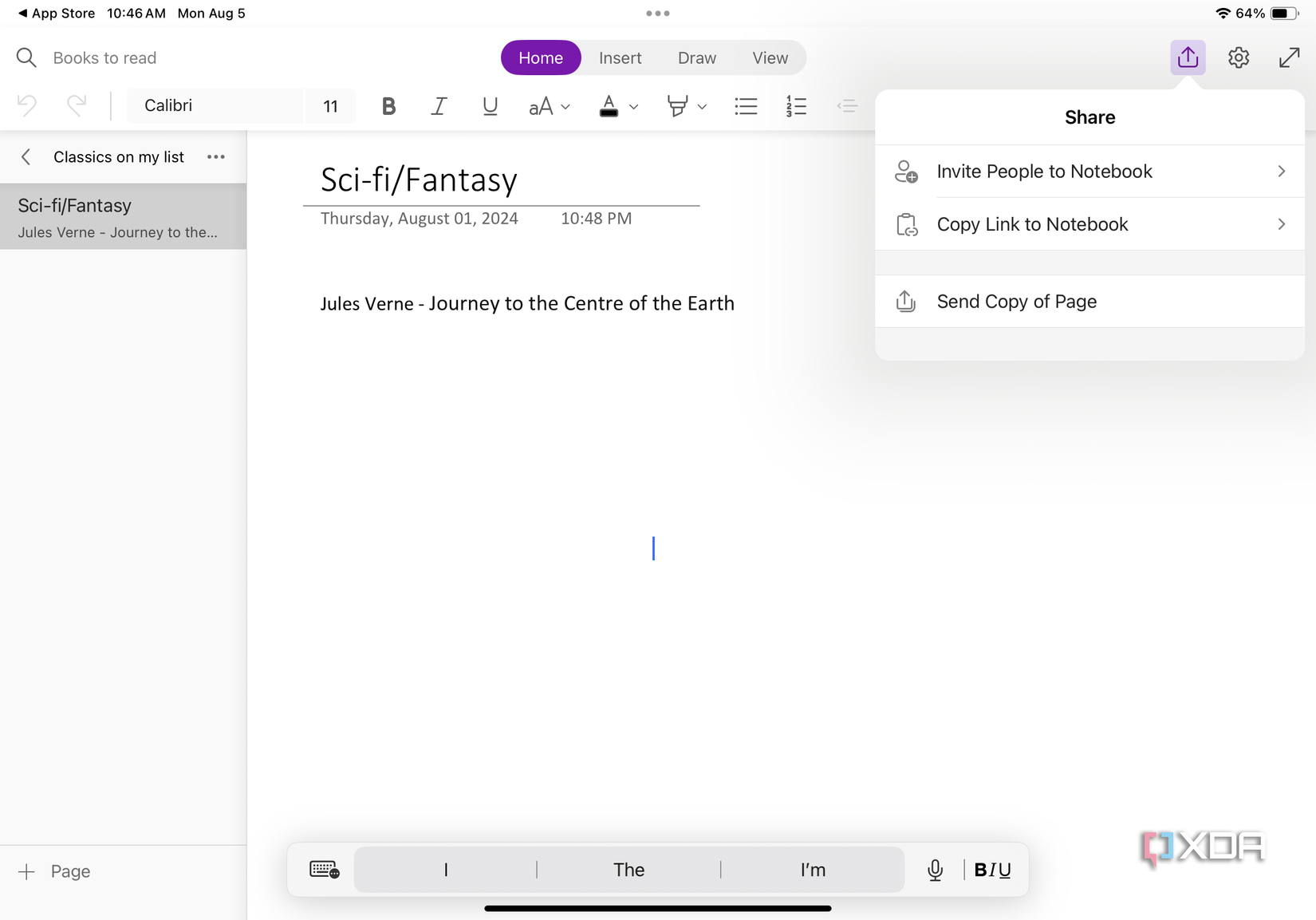Start dictation with the microphone icon

point(936,870)
